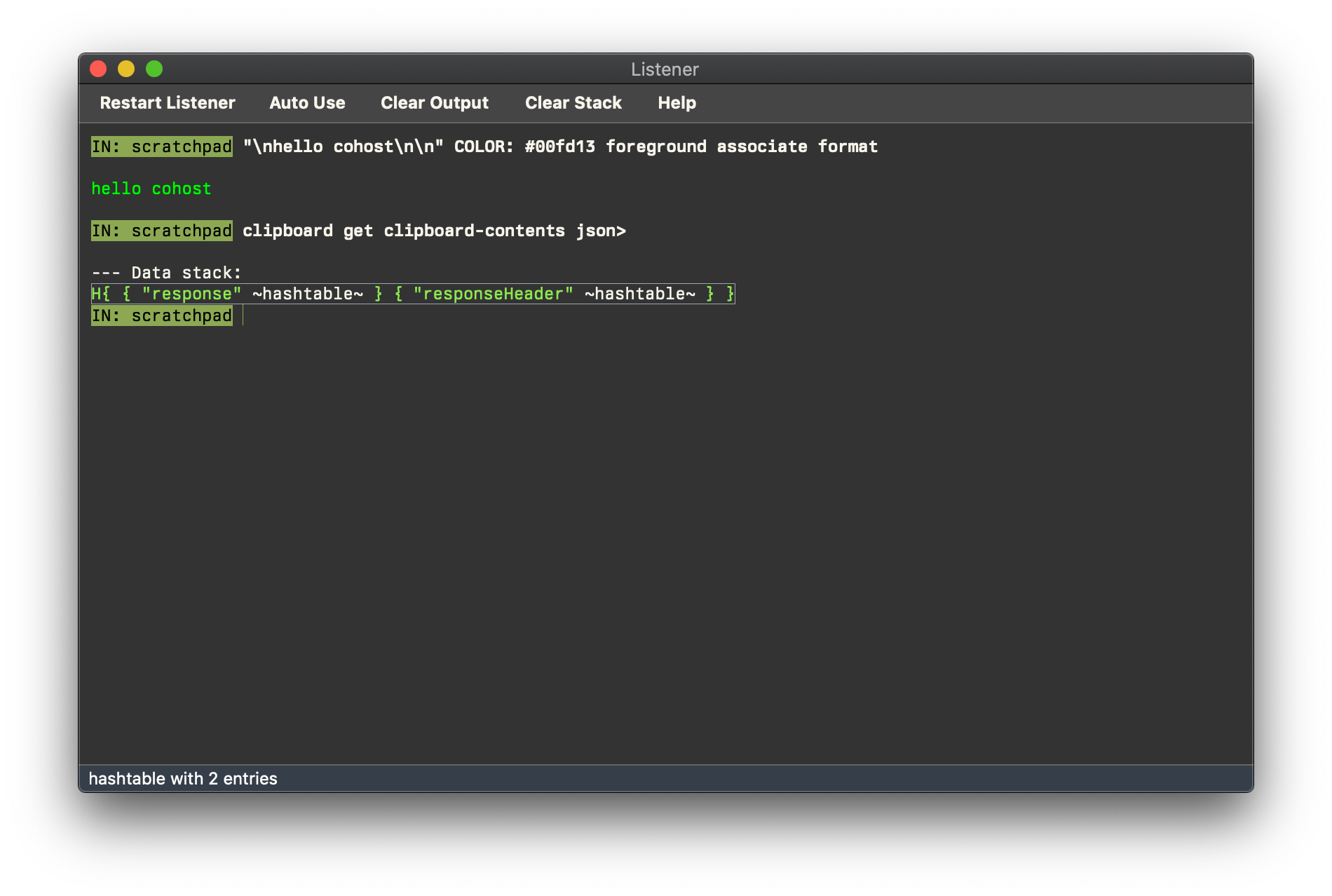1332x896 pixels.
Task: Click the green 'hello cohost' output text
Action: tap(151, 189)
